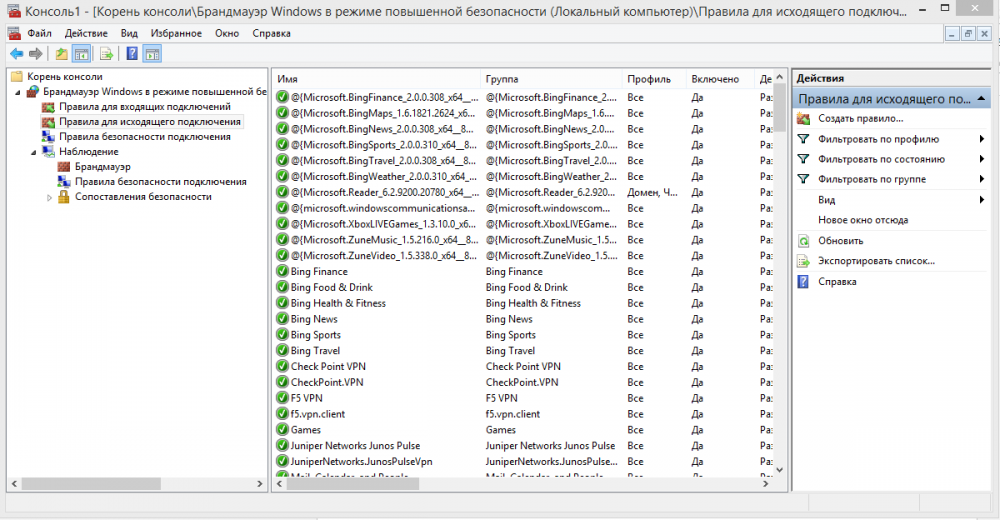
Task: Open the Вид menu in the menu bar
Action: (x=129, y=33)
